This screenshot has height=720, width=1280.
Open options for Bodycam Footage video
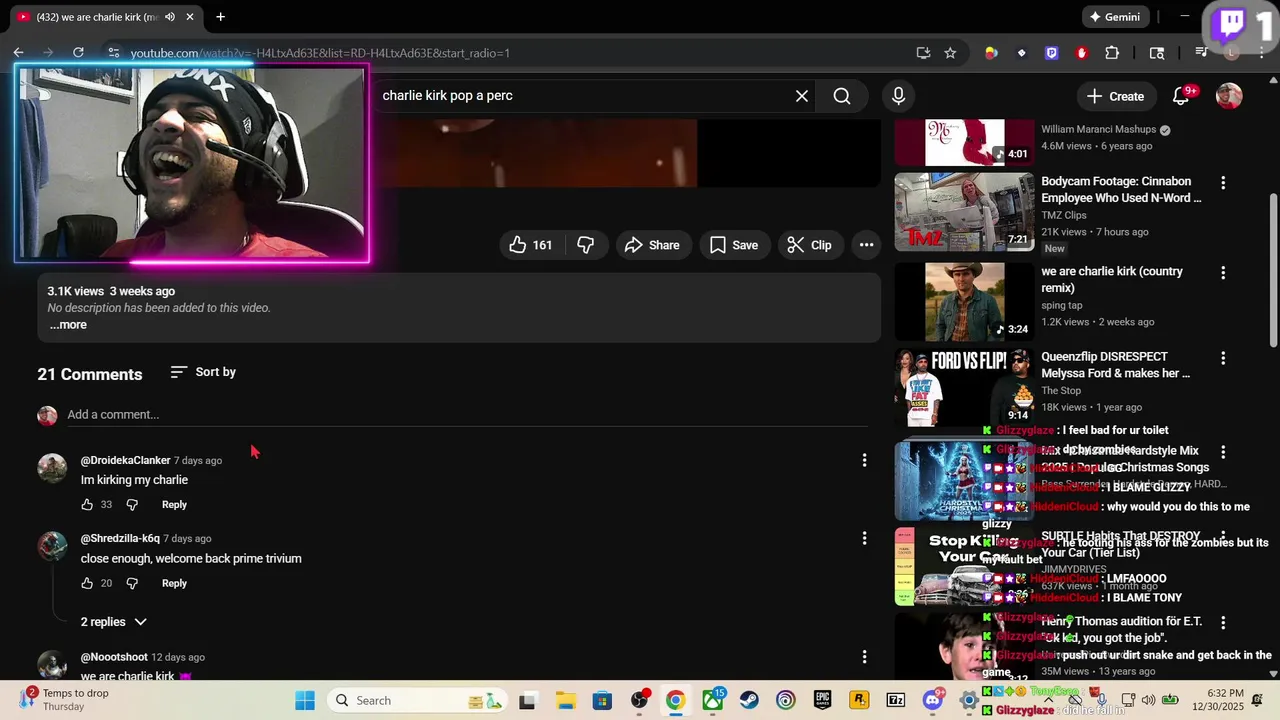(1222, 183)
